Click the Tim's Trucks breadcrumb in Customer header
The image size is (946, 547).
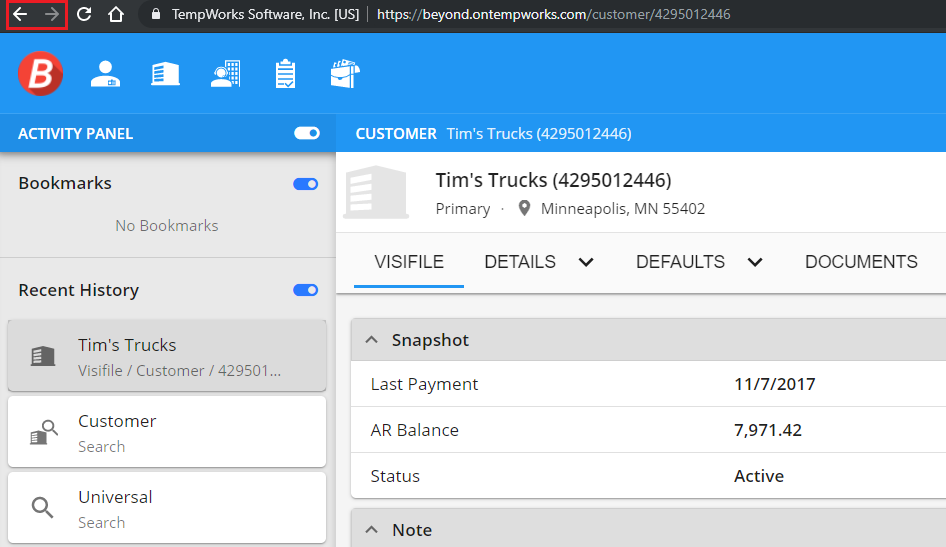point(539,134)
